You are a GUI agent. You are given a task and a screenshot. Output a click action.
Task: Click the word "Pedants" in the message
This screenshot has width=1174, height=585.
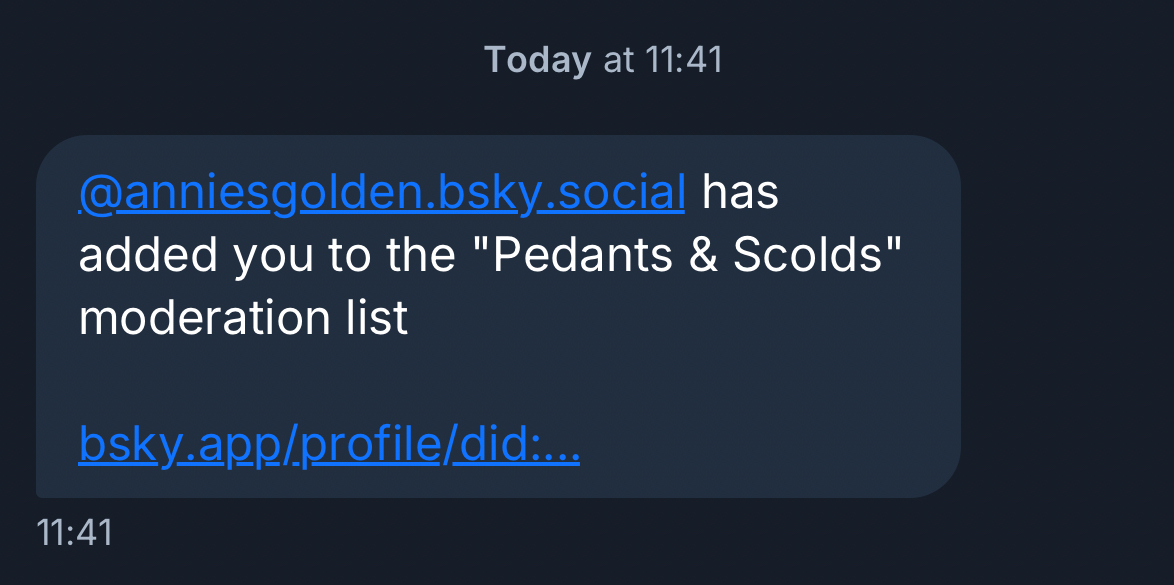[x=588, y=256]
